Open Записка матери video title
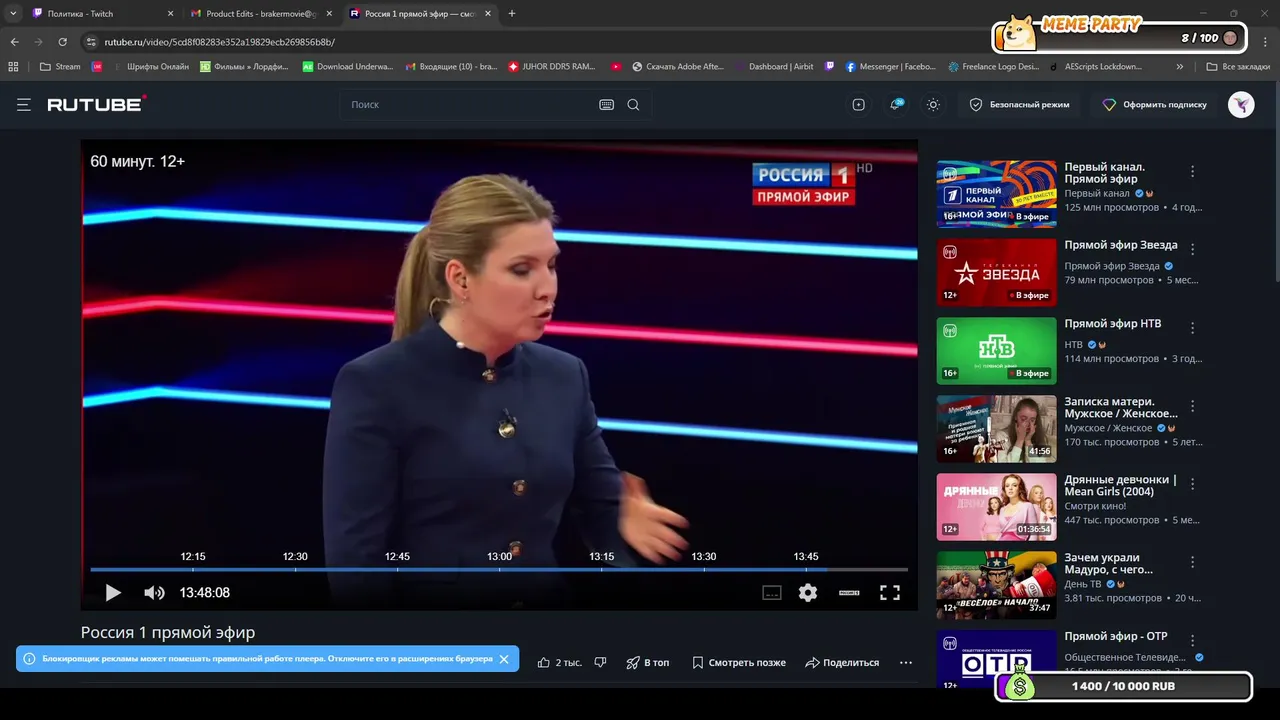The width and height of the screenshot is (1280, 720). 1121,407
